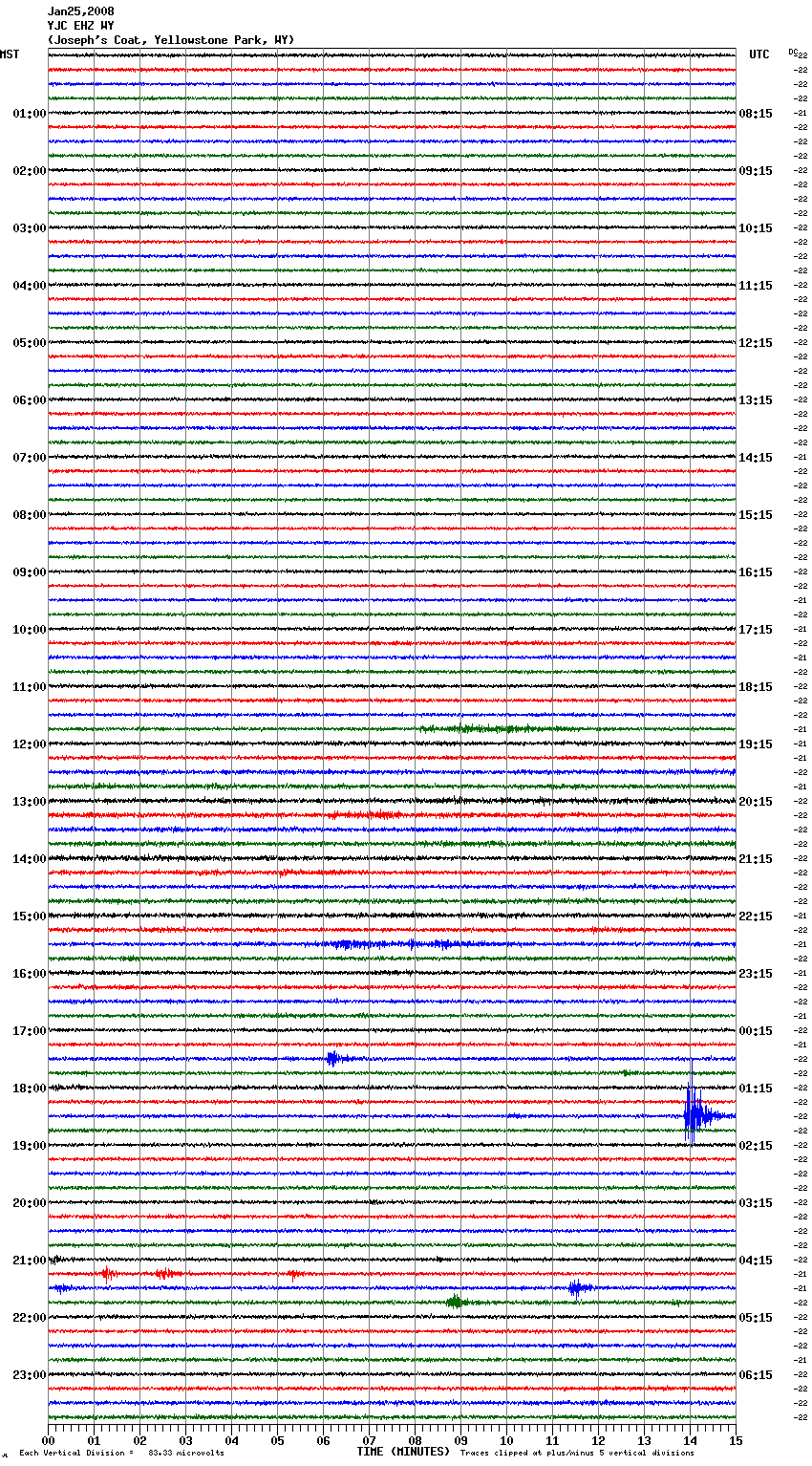This screenshot has height=1466, width=812.
Task: Click the 09:15 UTC time label
Action: (x=756, y=171)
